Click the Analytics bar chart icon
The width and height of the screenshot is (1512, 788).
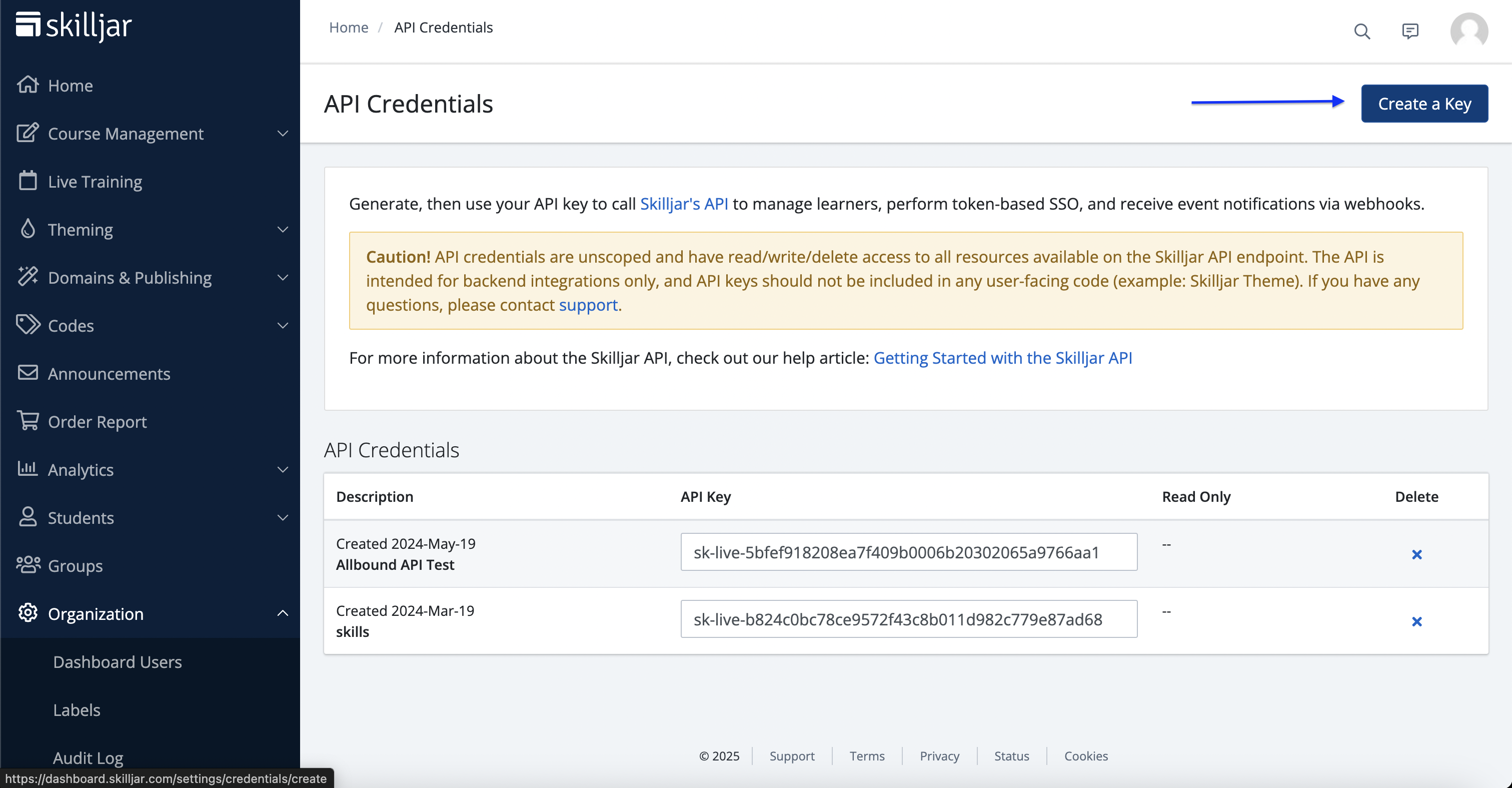click(x=28, y=469)
